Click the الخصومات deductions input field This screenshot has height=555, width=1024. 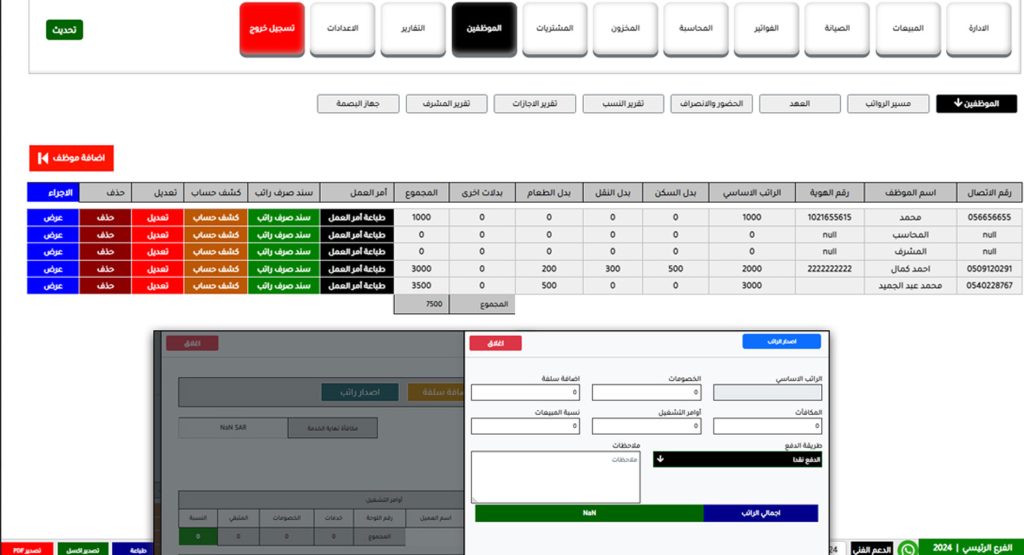tap(646, 393)
